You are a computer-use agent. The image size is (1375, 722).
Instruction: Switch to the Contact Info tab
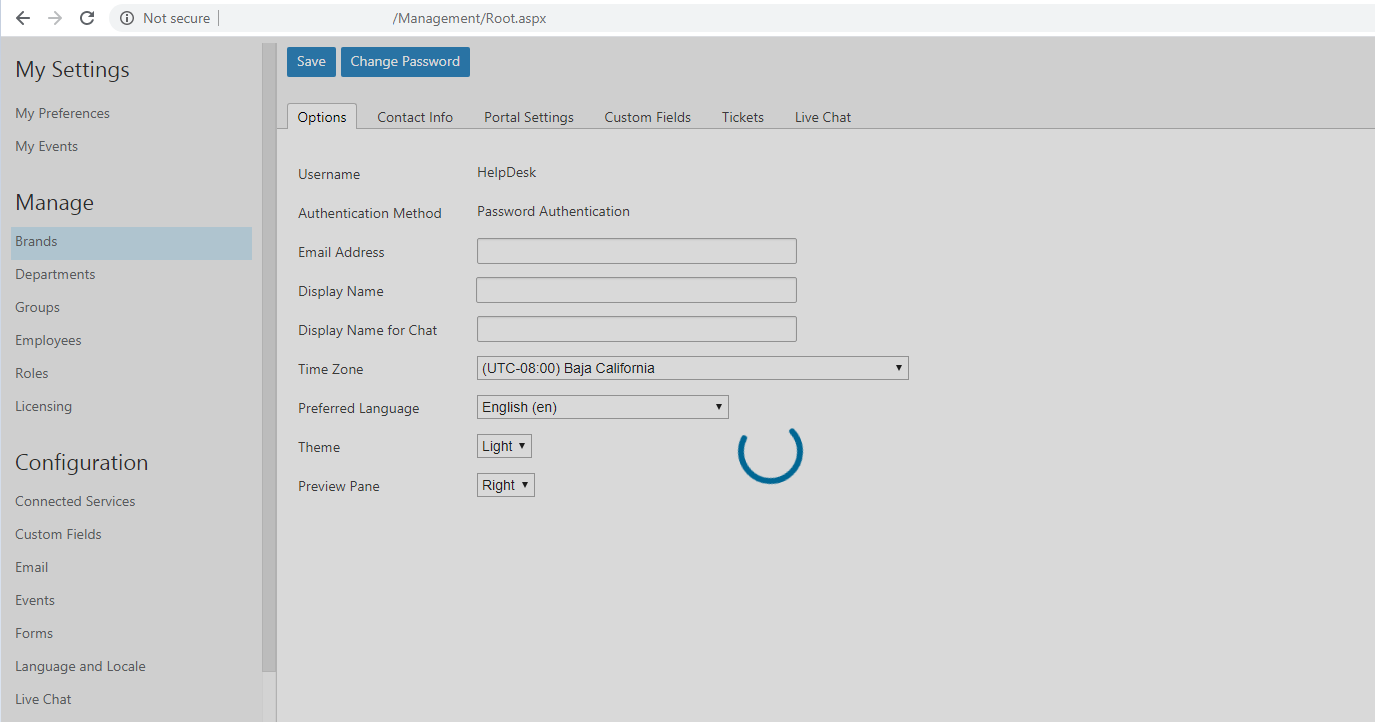click(415, 117)
